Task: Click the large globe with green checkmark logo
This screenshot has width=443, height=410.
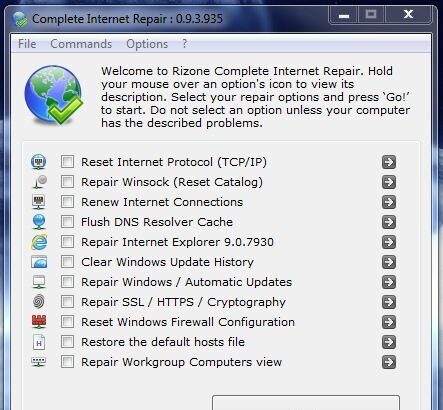Action: coord(54,95)
